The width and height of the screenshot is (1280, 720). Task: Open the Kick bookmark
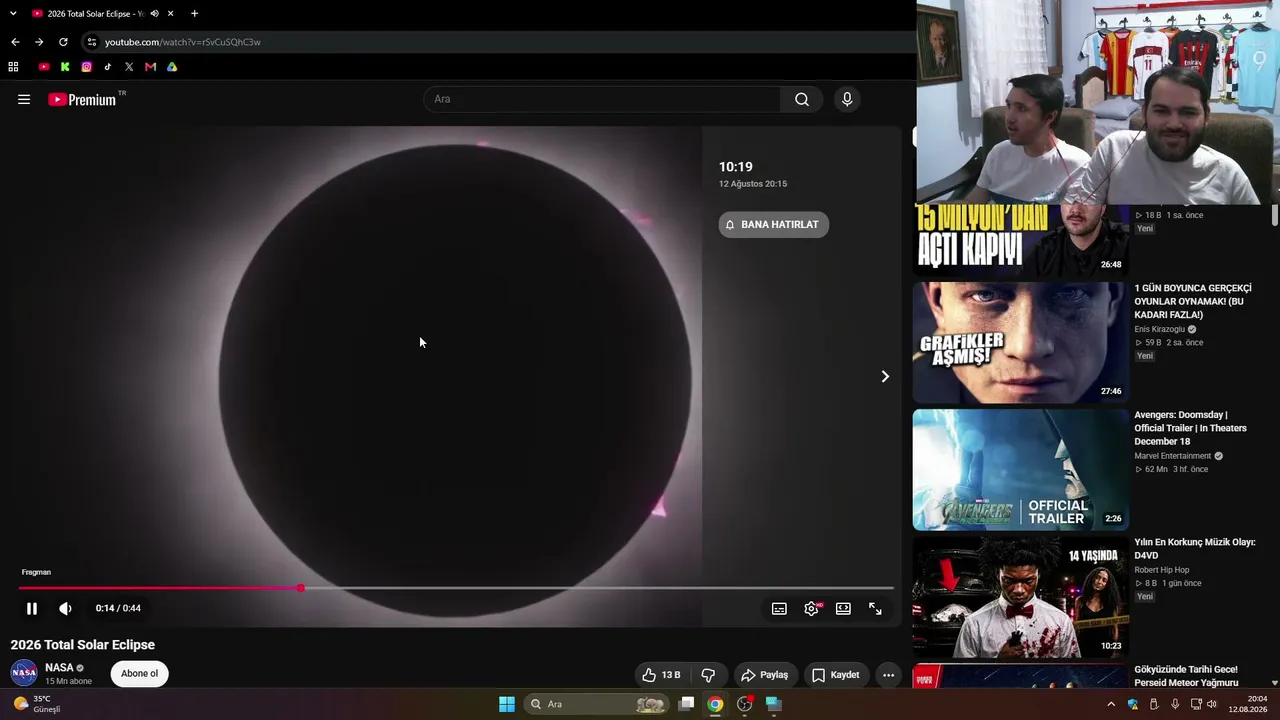pos(65,67)
